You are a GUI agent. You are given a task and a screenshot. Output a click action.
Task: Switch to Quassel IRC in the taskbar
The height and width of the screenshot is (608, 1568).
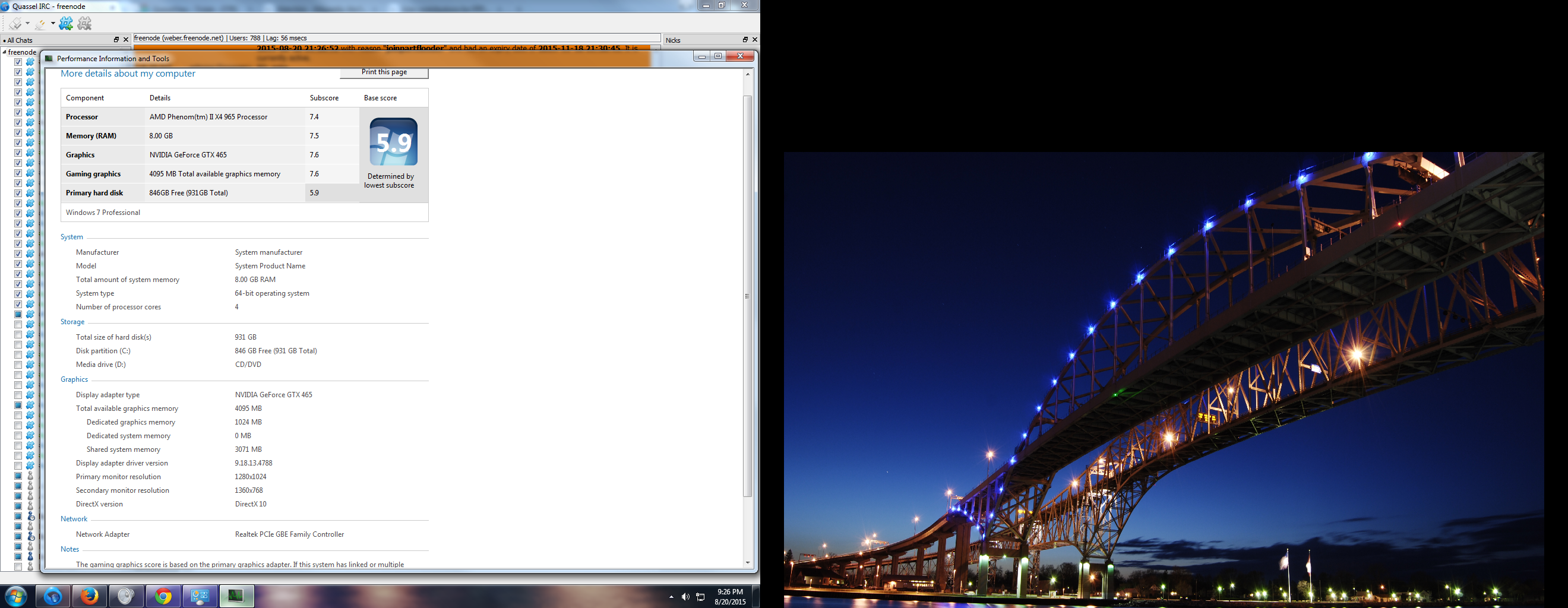click(x=53, y=597)
